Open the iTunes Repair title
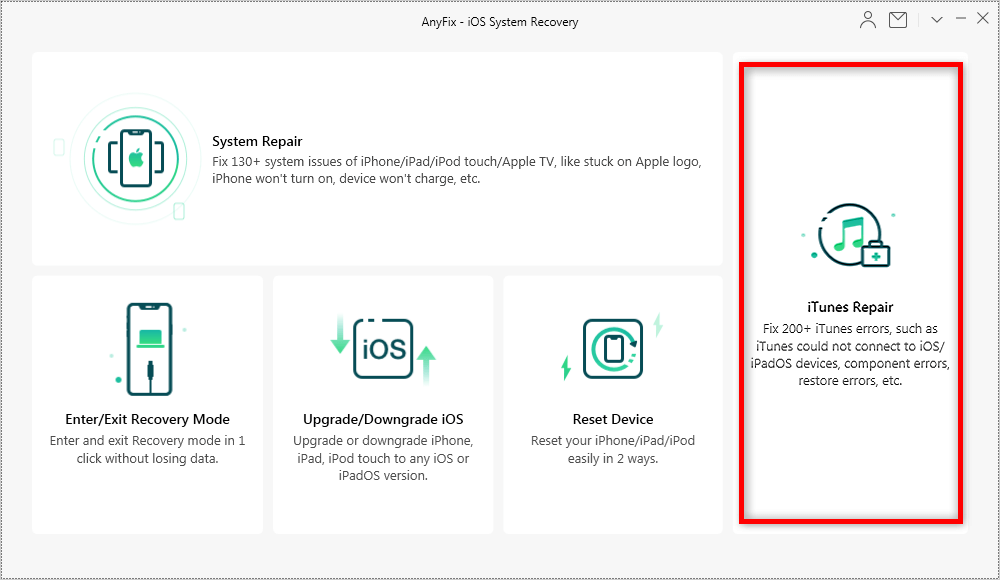Viewport: 1000px width, 580px height. (850, 307)
